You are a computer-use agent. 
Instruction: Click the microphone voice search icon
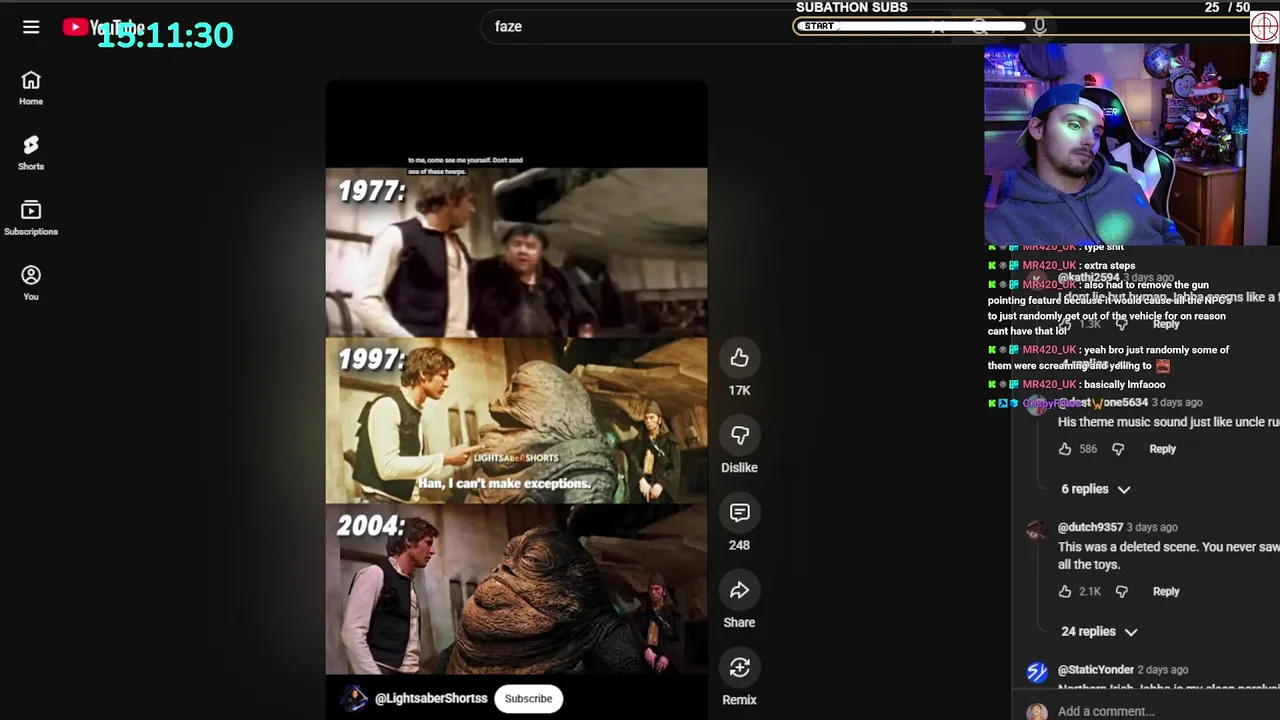click(1040, 26)
